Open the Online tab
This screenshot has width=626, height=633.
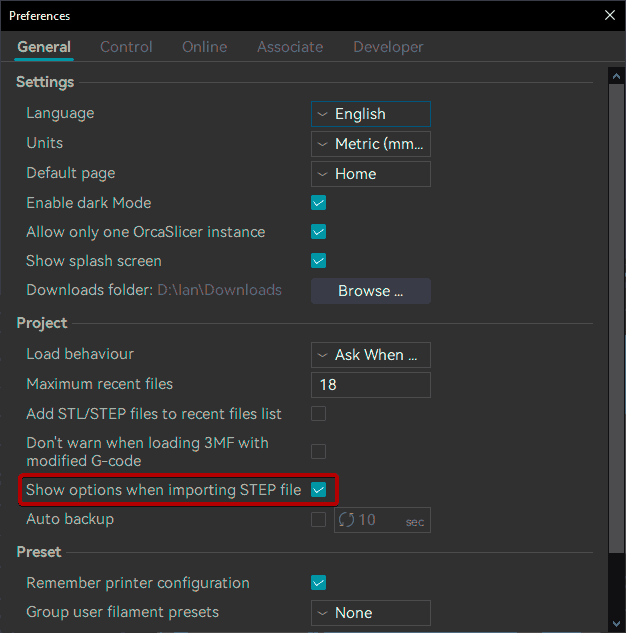click(x=204, y=47)
